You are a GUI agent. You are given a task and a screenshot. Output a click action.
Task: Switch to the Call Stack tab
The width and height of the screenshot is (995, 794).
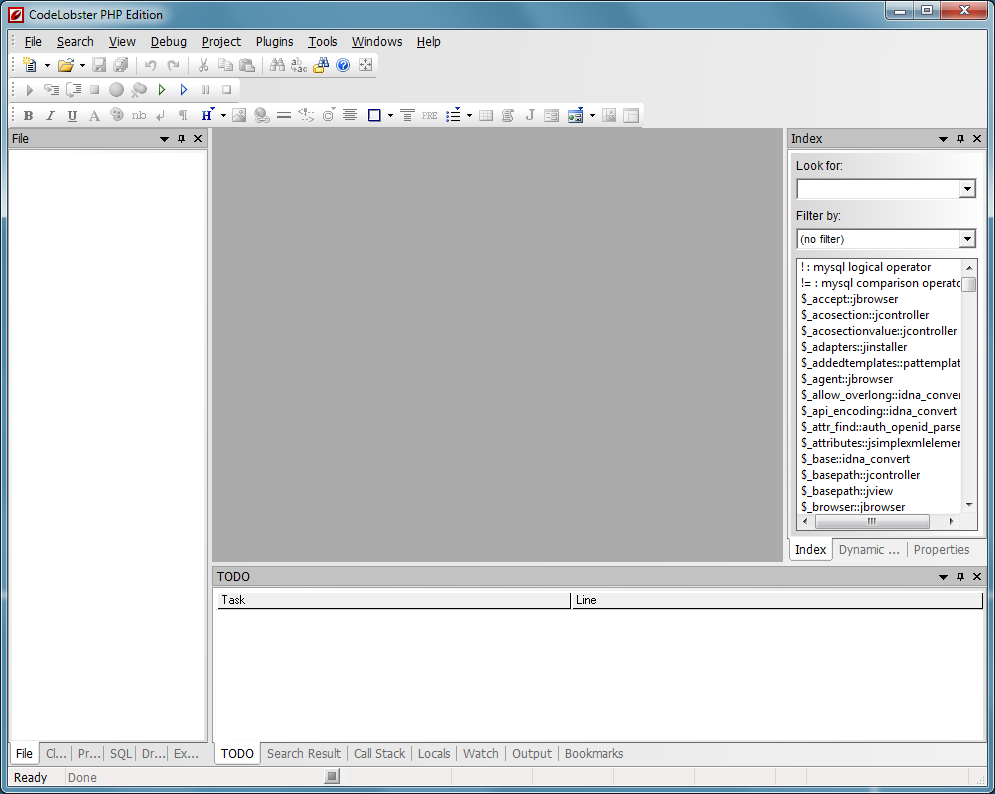point(379,753)
